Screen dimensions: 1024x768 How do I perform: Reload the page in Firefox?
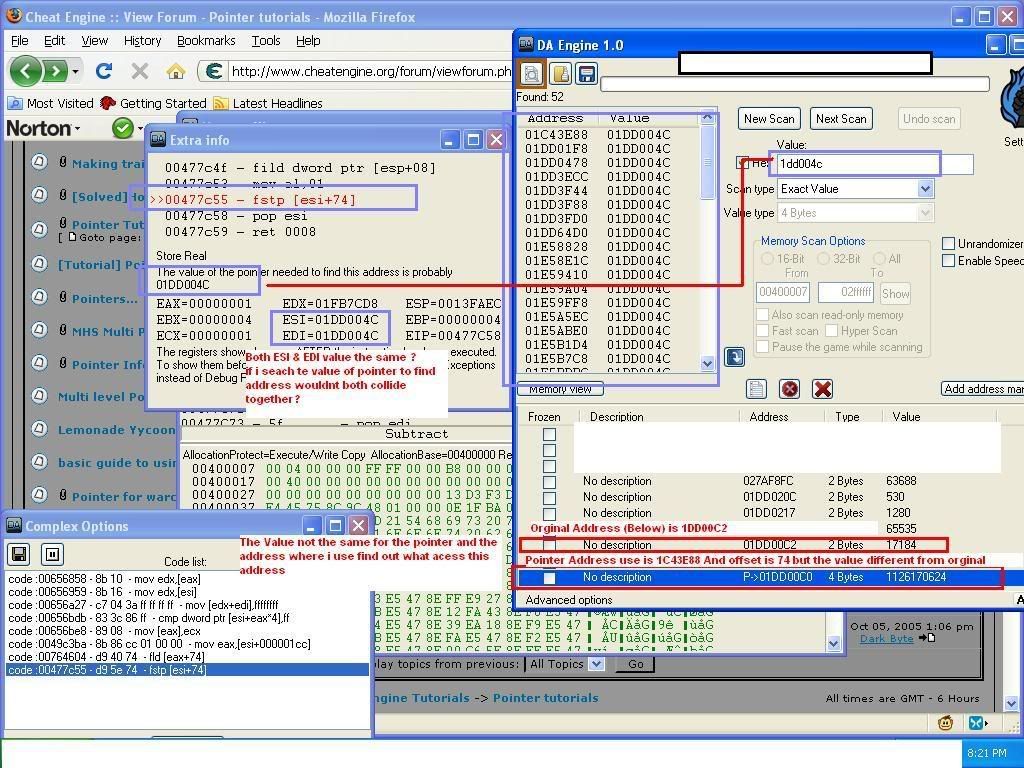coord(104,71)
